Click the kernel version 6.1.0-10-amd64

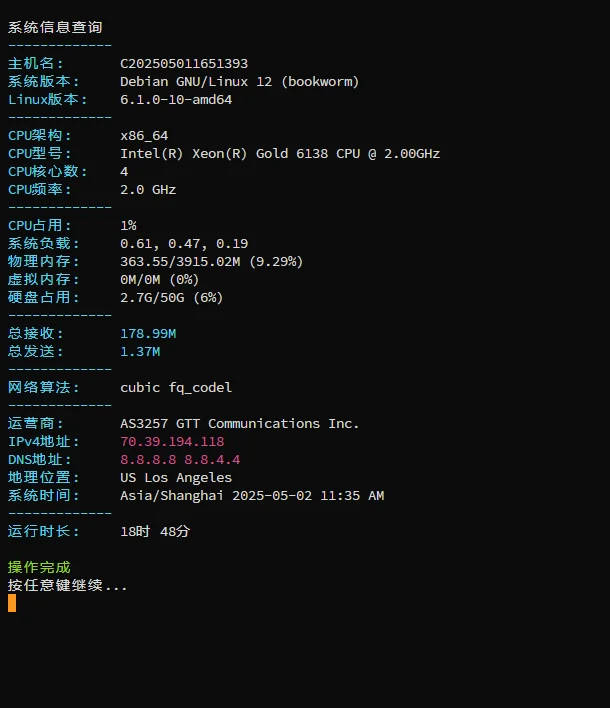tap(176, 100)
